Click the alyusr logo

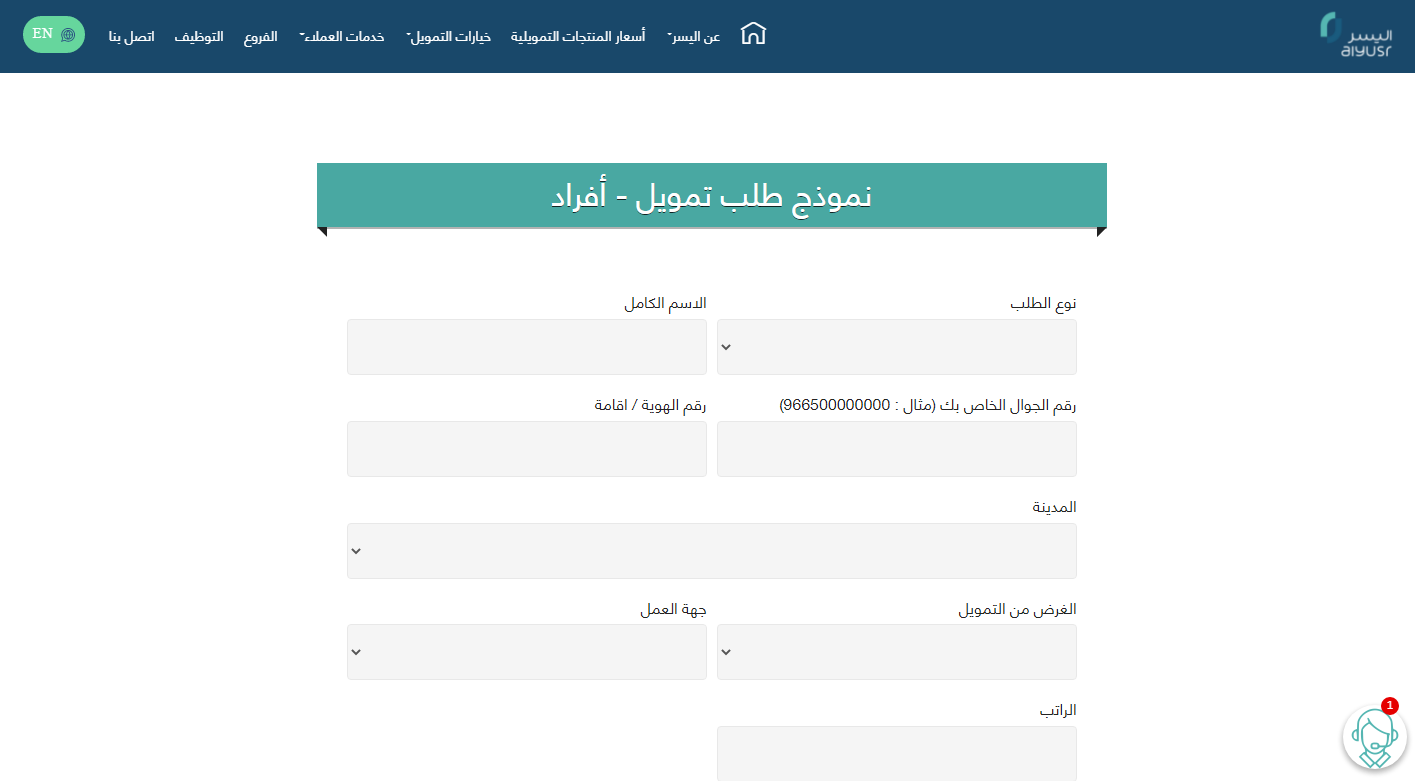pos(1356,35)
